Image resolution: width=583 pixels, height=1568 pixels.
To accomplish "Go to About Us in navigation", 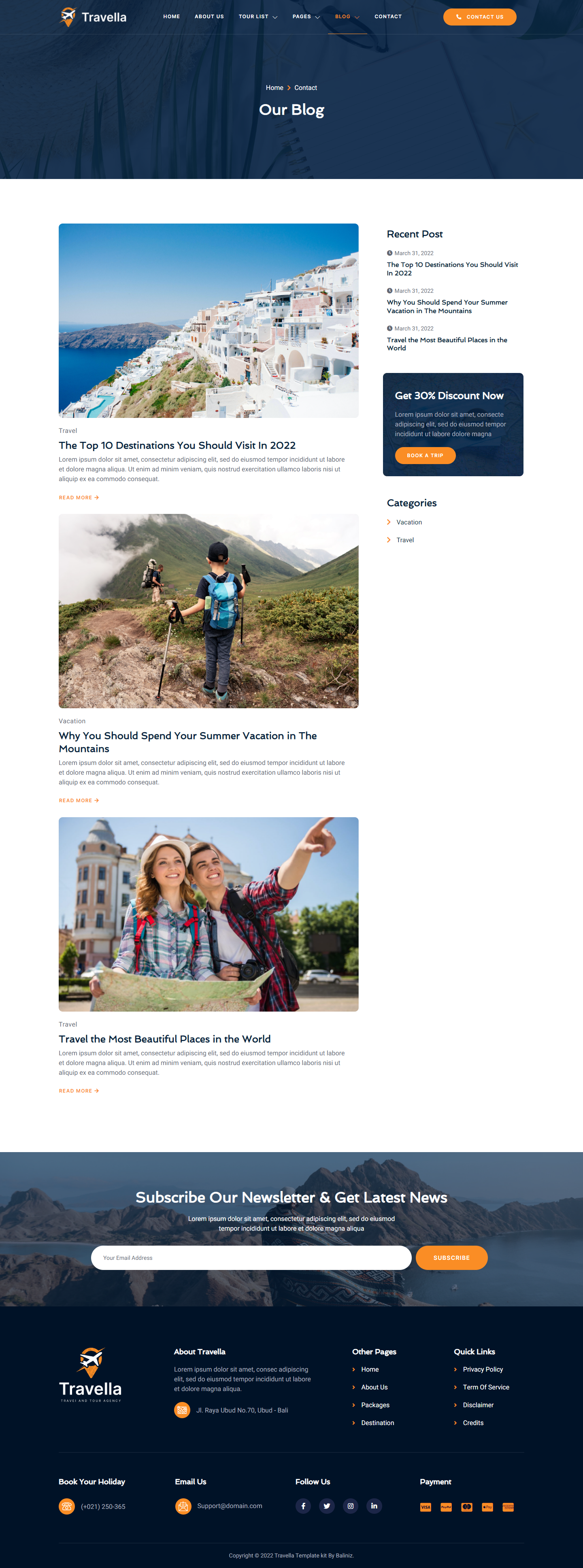I will click(x=209, y=17).
